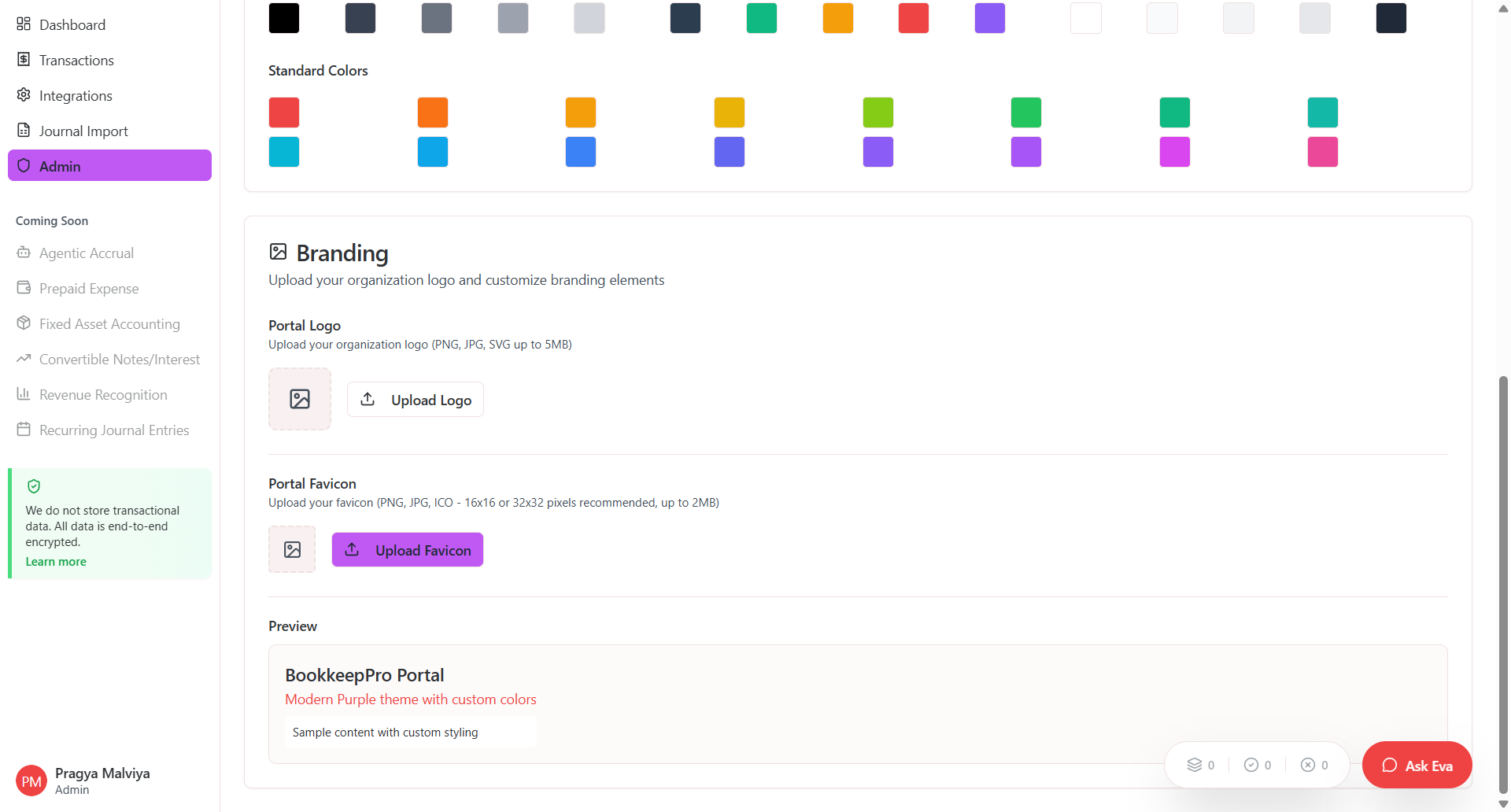Click the green shield security icon
1511x812 pixels.
pyautogui.click(x=34, y=486)
